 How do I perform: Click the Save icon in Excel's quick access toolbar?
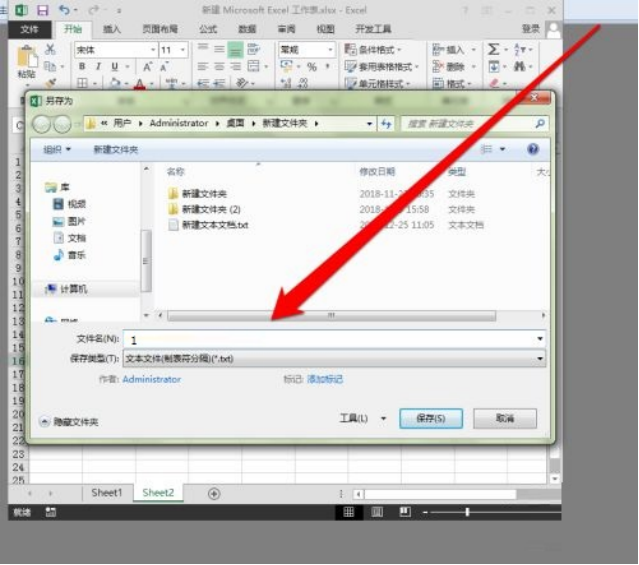point(42,10)
